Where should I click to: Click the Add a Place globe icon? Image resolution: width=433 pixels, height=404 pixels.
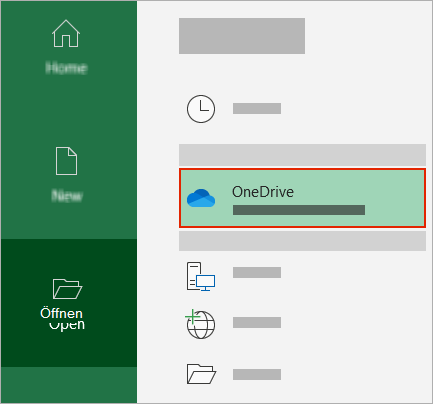coord(200,324)
